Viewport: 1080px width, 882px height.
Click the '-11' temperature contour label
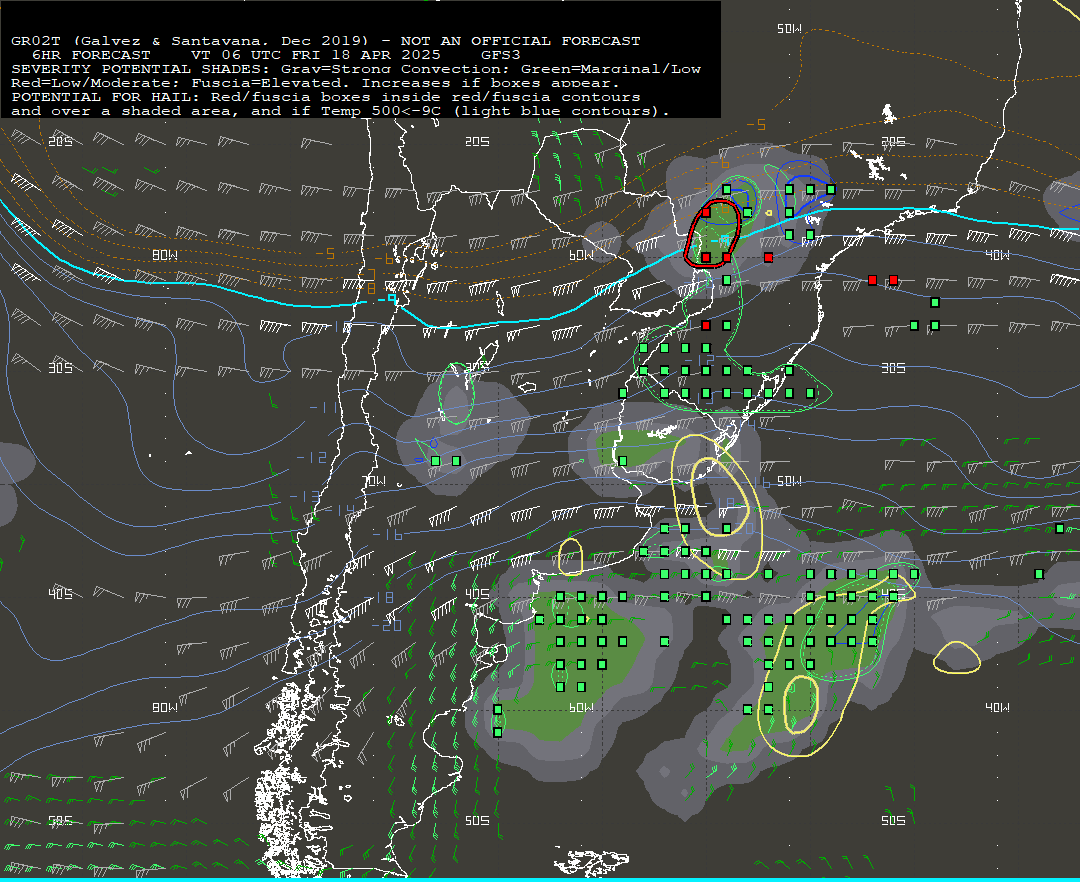pyautogui.click(x=323, y=408)
